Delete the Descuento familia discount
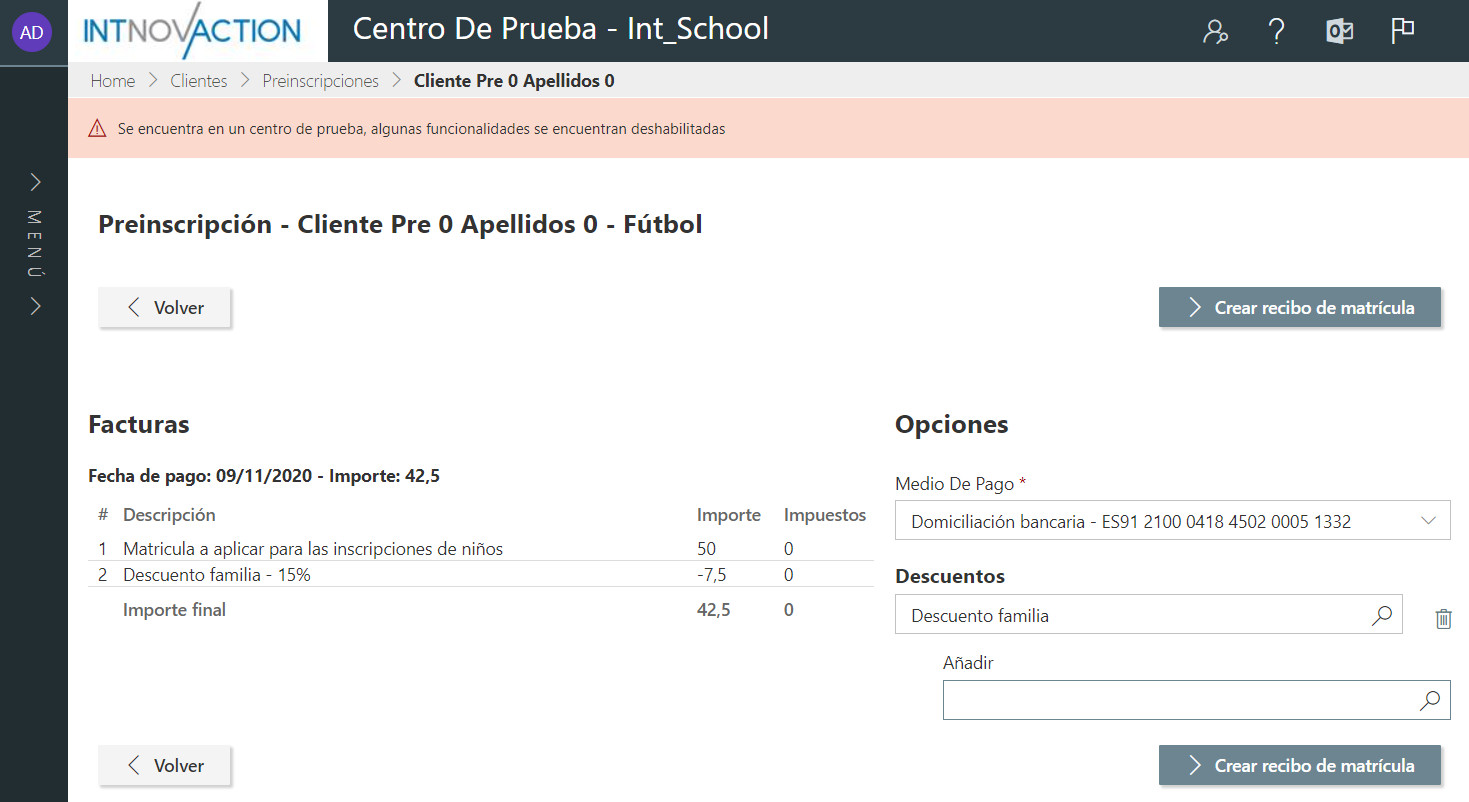 click(x=1443, y=619)
